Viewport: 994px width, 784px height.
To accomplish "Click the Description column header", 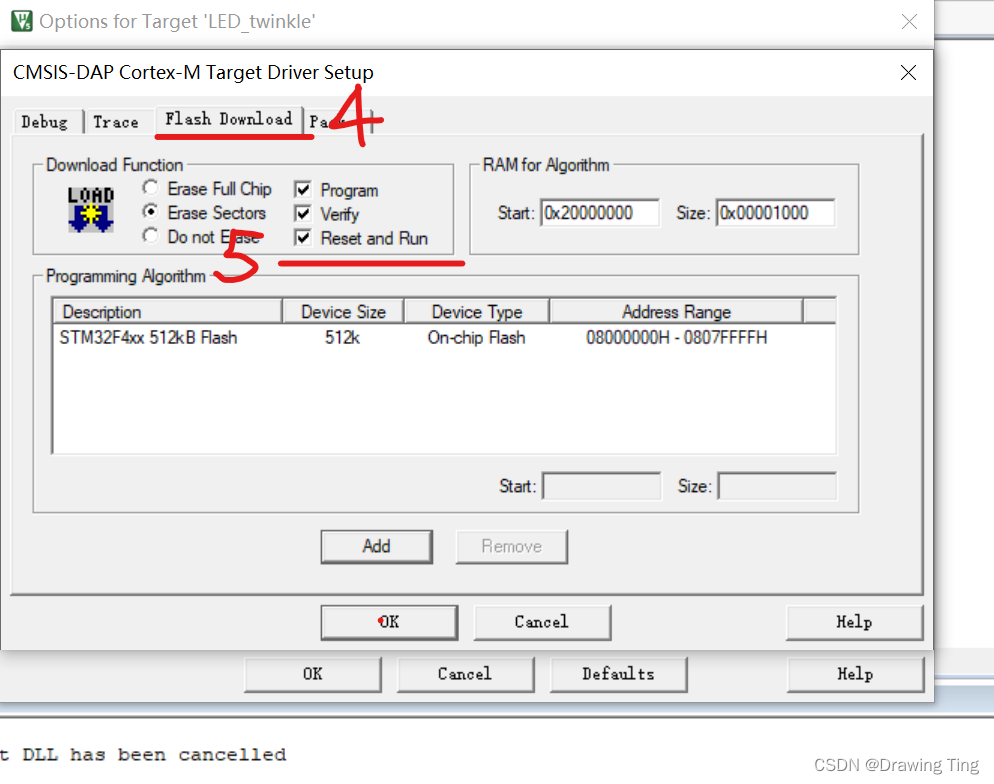I will pyautogui.click(x=167, y=312).
